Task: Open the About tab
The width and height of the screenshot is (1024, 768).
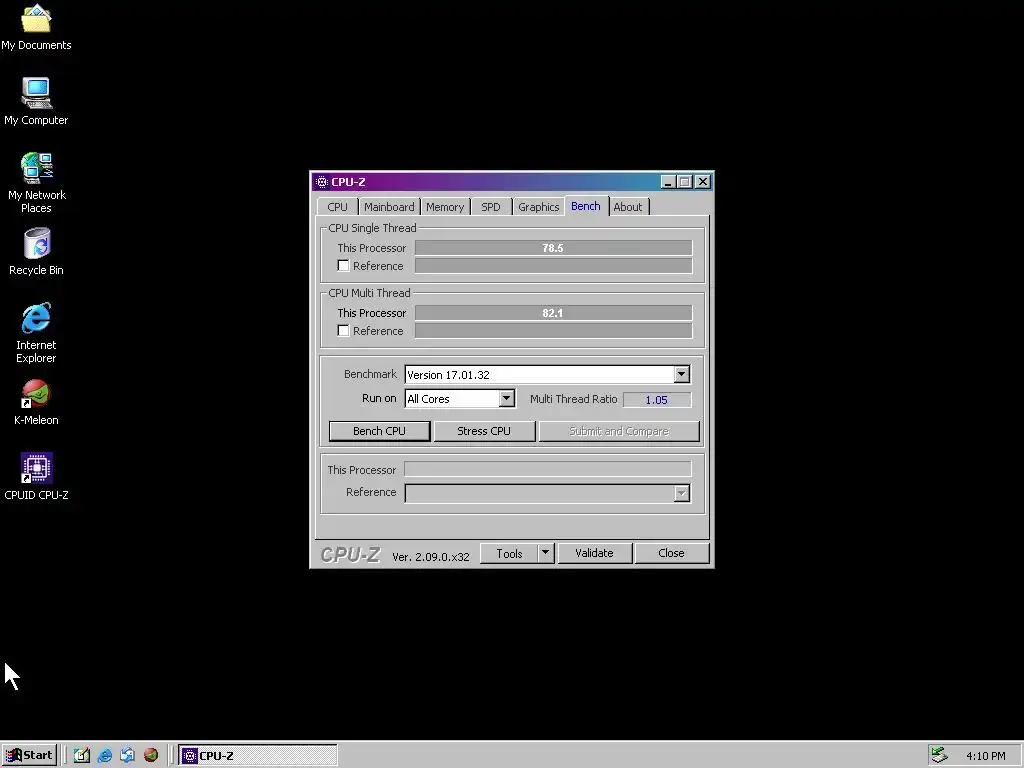Action: point(628,207)
